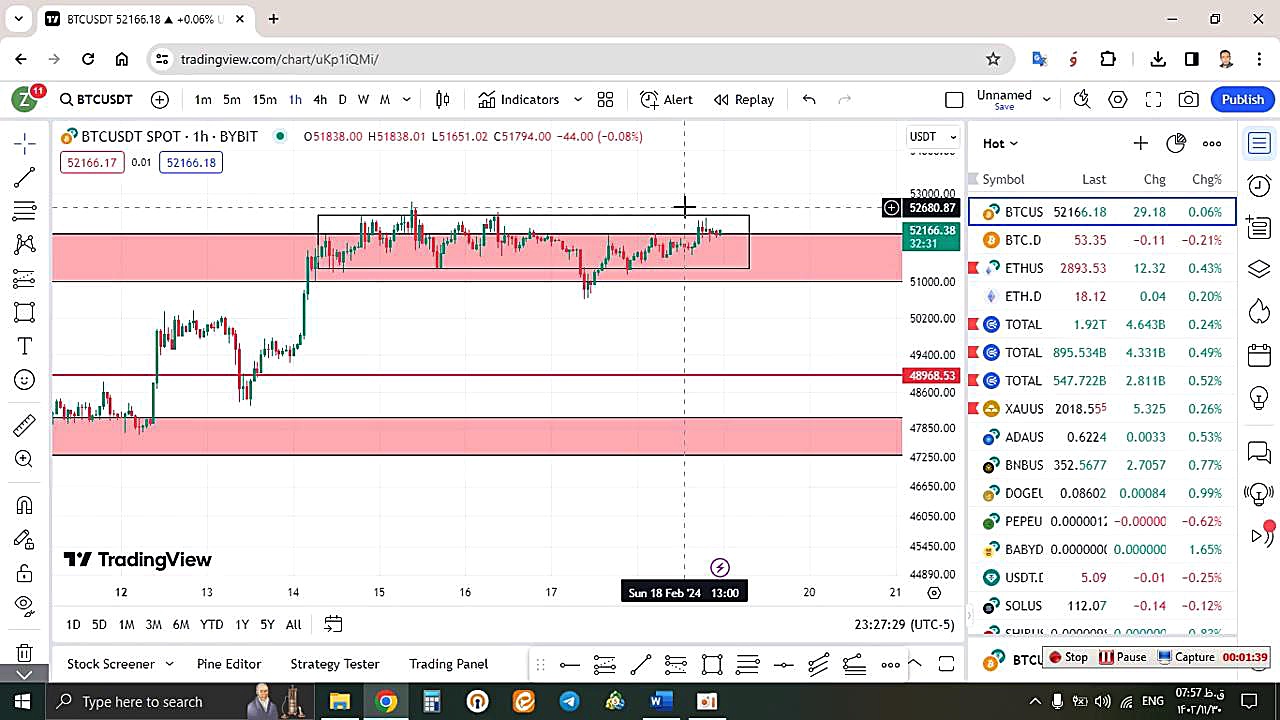The height and width of the screenshot is (720, 1280).
Task: Expand Unnamed layout dropdown arrow
Action: point(1046,99)
